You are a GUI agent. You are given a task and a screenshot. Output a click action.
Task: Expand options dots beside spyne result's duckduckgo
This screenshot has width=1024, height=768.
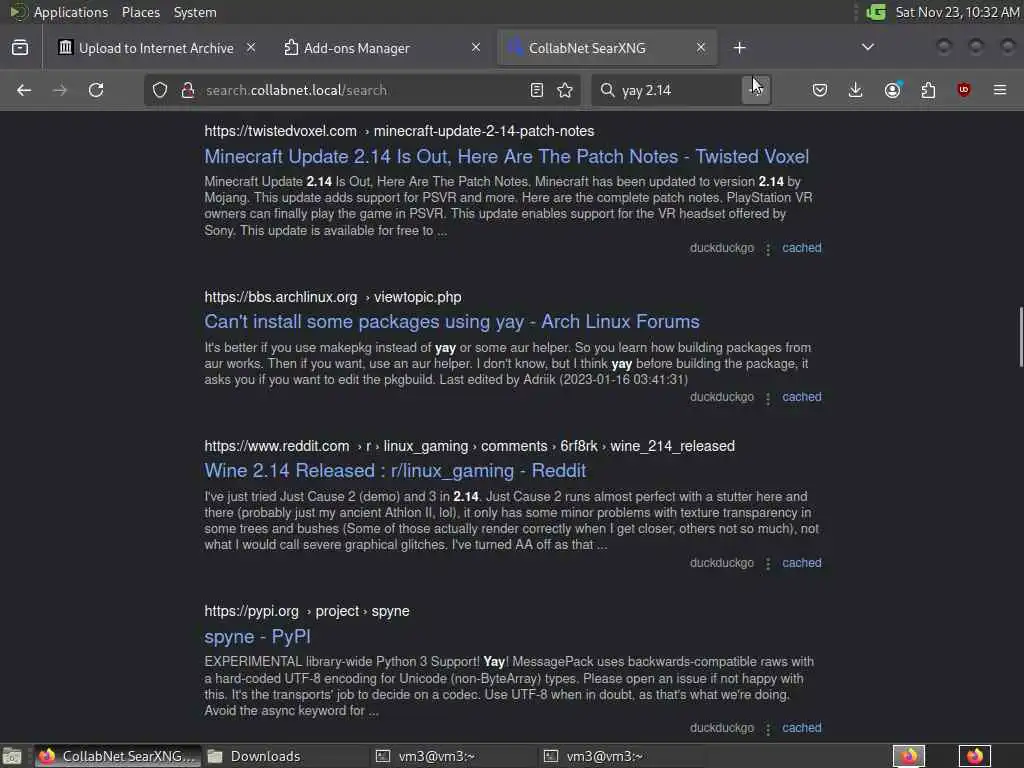pyautogui.click(x=768, y=729)
